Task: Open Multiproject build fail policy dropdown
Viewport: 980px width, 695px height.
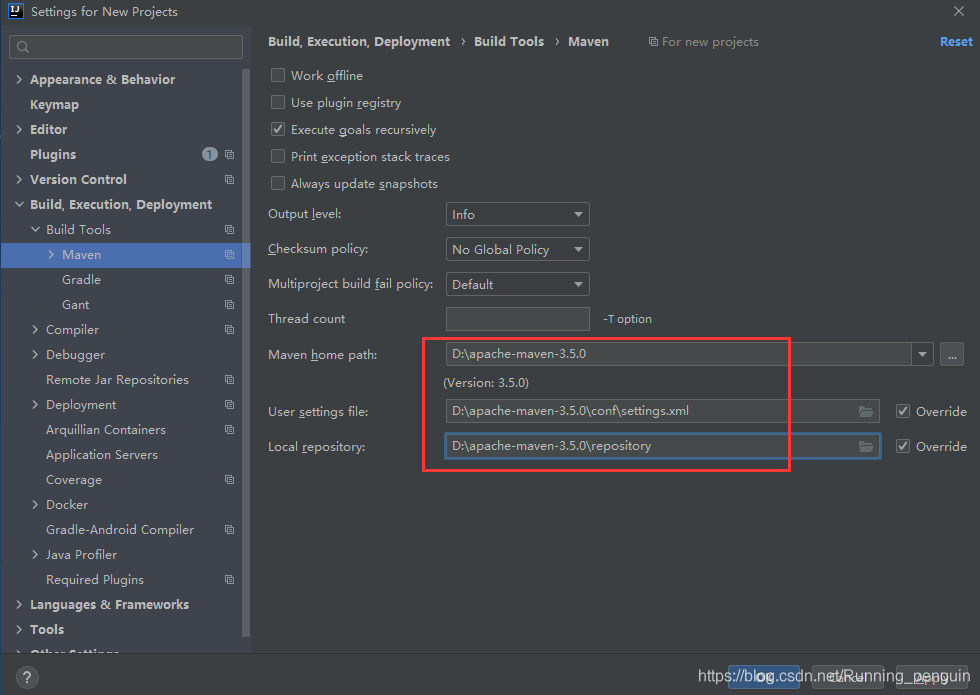Action: (x=518, y=284)
